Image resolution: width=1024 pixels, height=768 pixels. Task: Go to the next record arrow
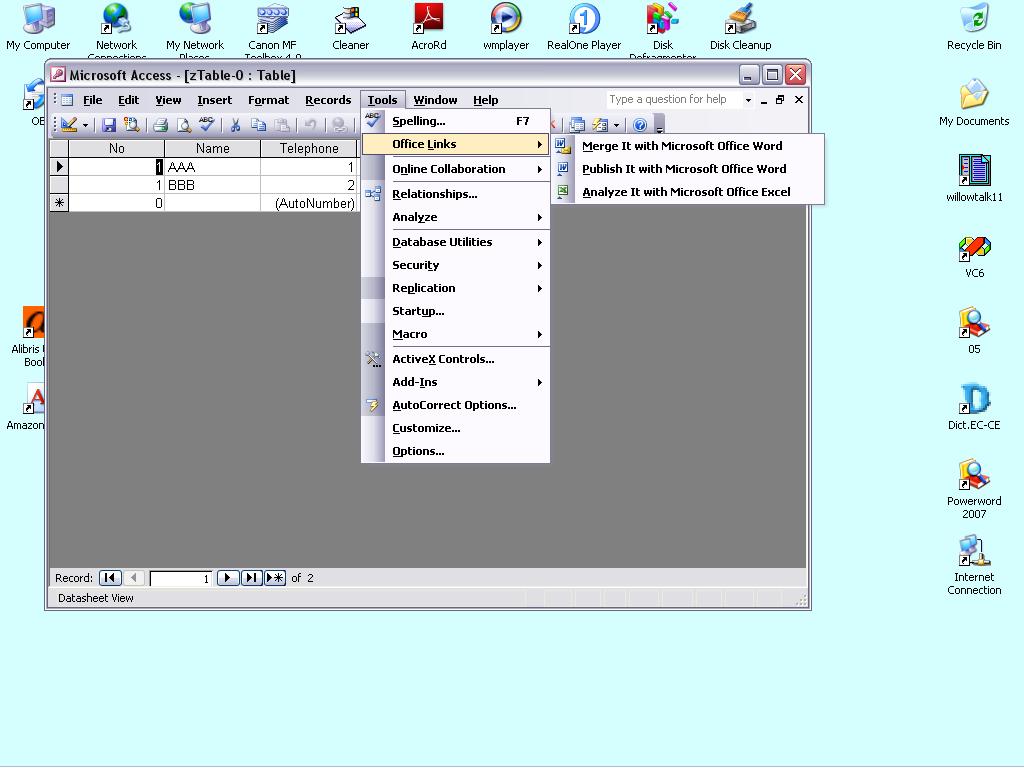click(x=228, y=578)
